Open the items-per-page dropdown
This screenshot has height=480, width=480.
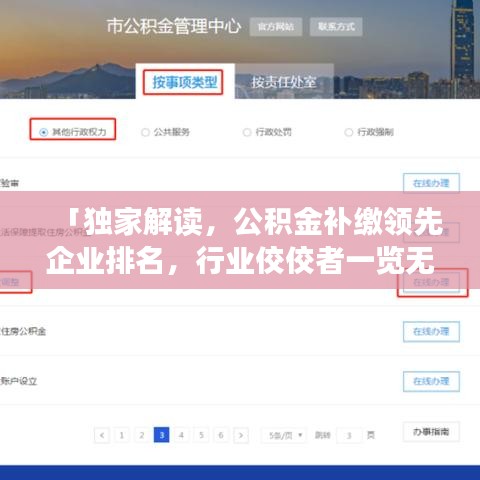[286, 435]
